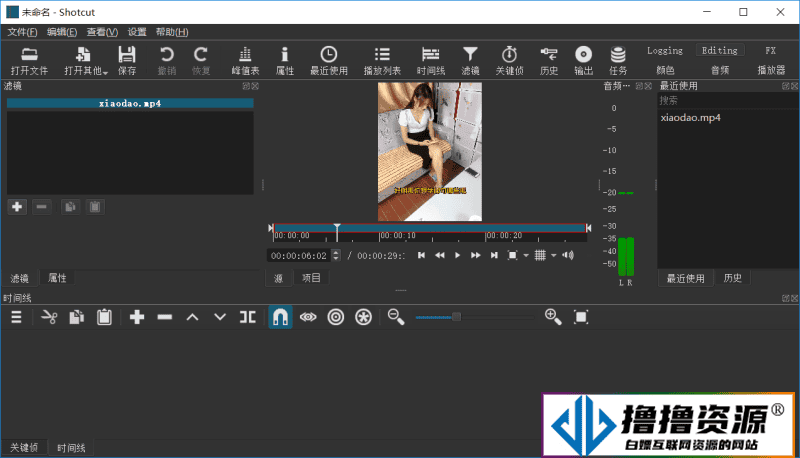The width and height of the screenshot is (800, 458).
Task: Toggle ripple edit mode
Action: [336, 317]
